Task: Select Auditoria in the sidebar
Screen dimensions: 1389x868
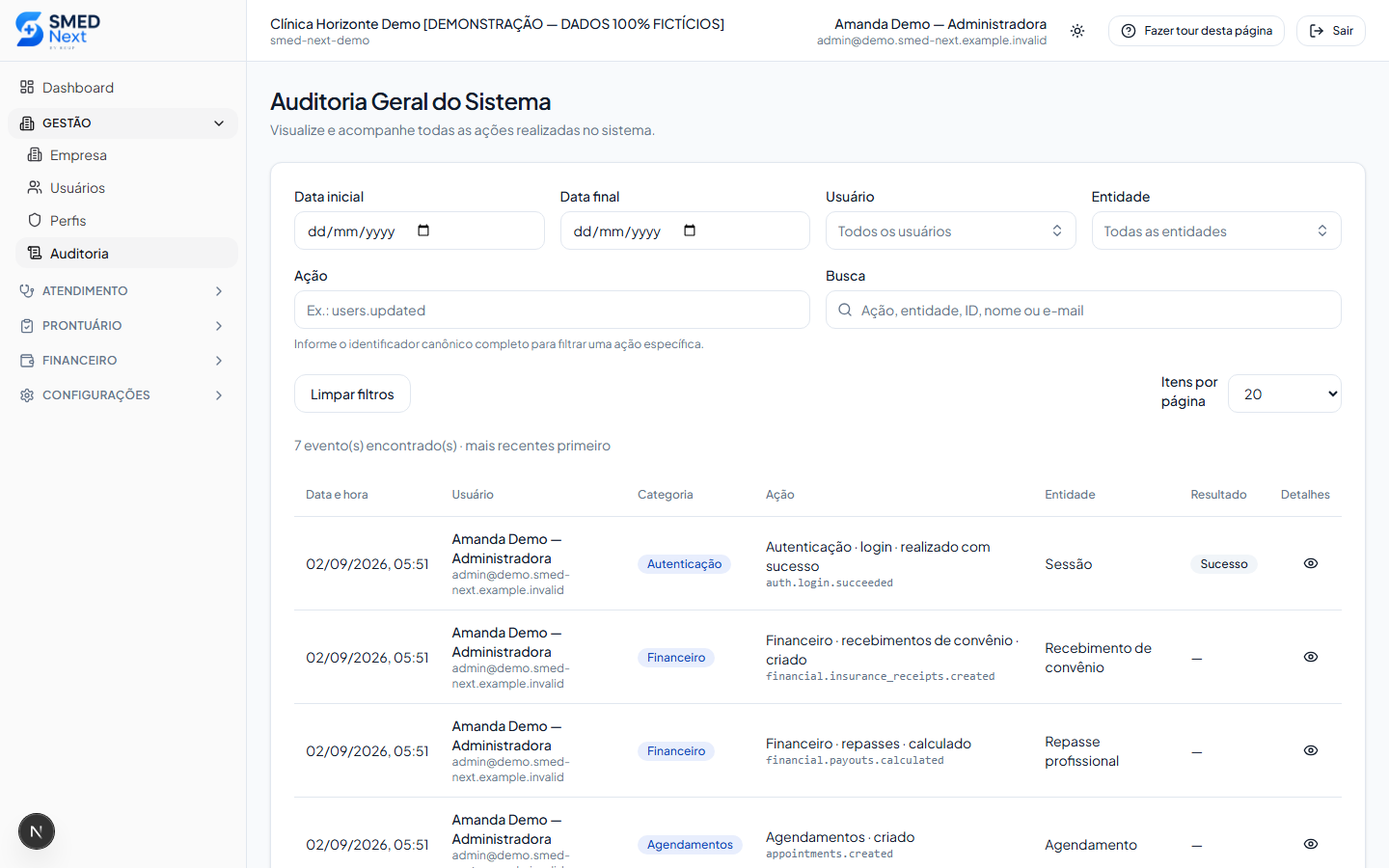Action: point(126,254)
